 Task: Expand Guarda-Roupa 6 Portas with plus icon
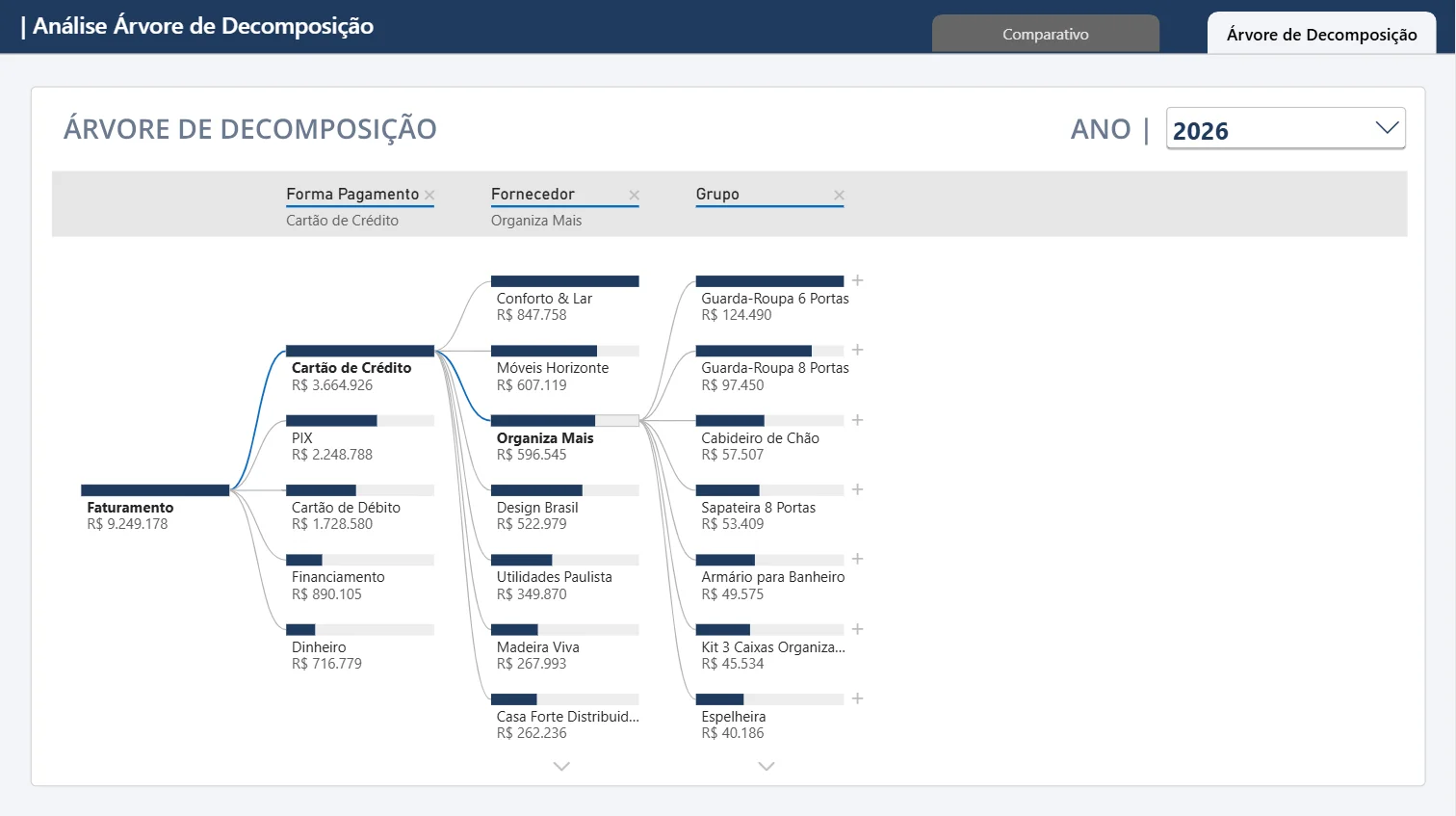point(857,280)
